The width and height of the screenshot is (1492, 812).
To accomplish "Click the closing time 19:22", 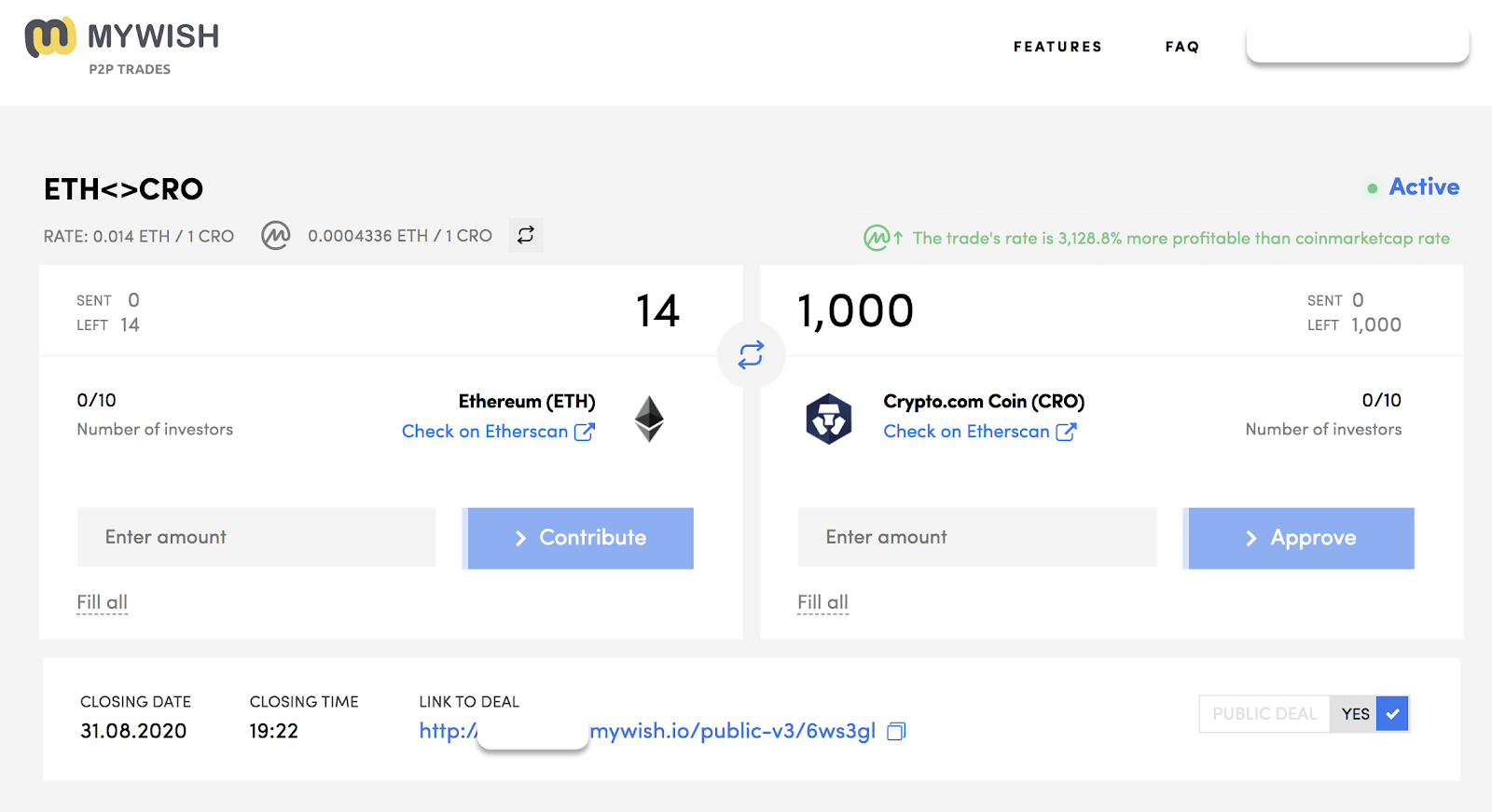I will [273, 731].
